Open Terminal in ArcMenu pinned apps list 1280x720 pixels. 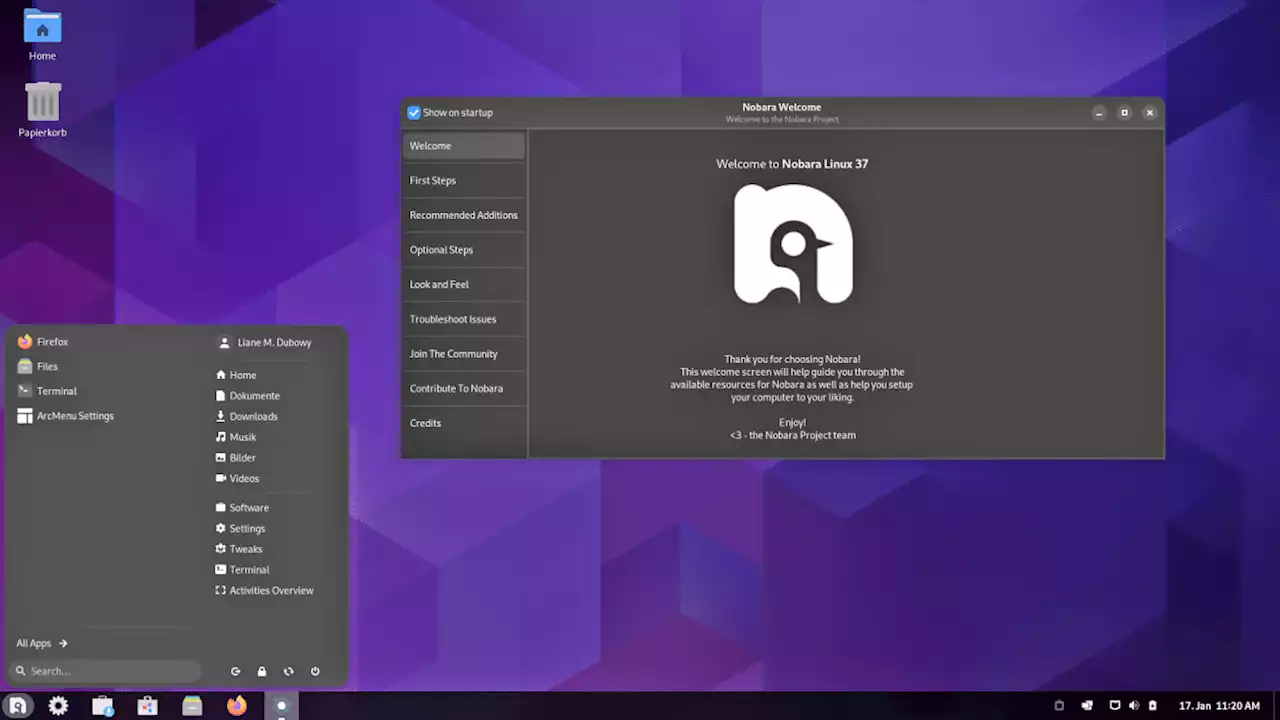tap(47, 391)
